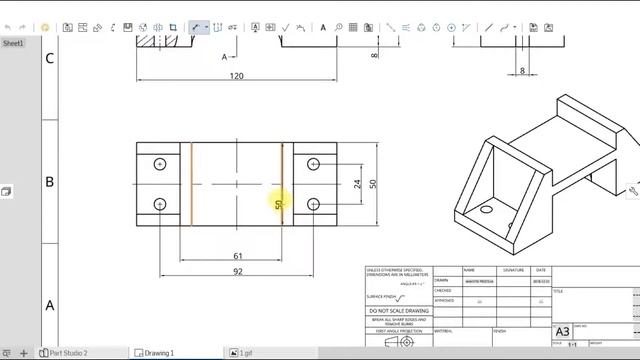Select the Spline drawing tool
The height and width of the screenshot is (360, 640).
(x=504, y=27)
